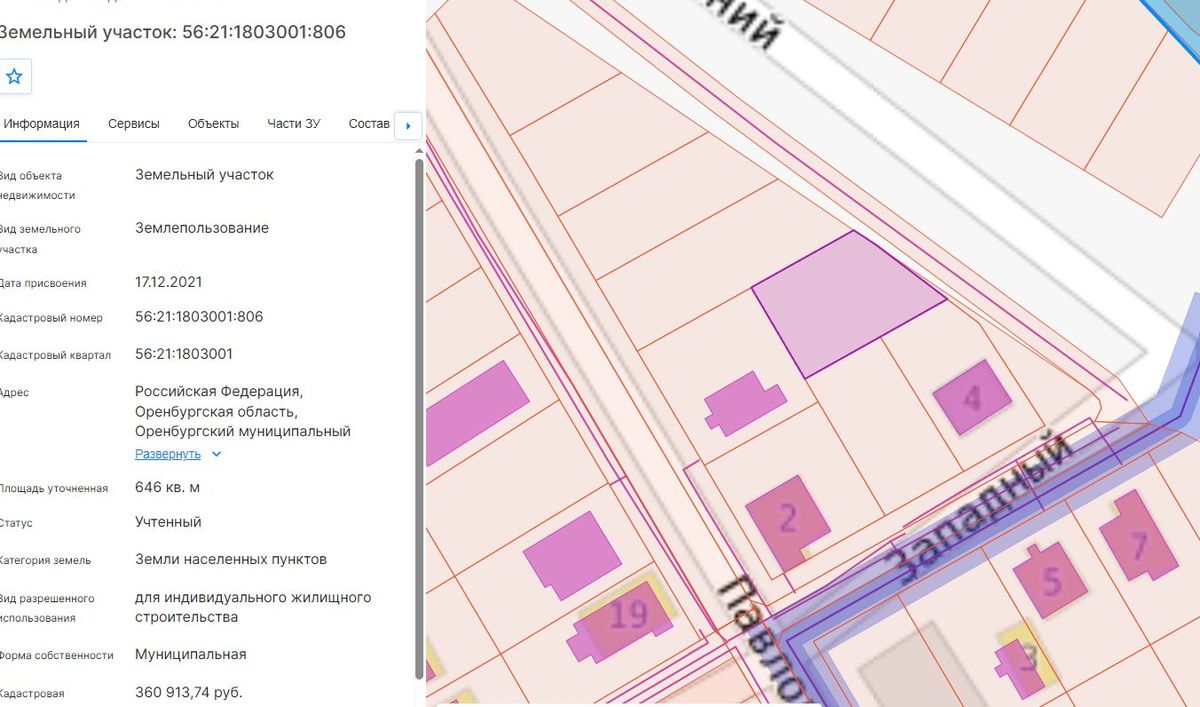Click the cadastral quarter value 56:21:1803001
1200x707 pixels.
(x=184, y=354)
